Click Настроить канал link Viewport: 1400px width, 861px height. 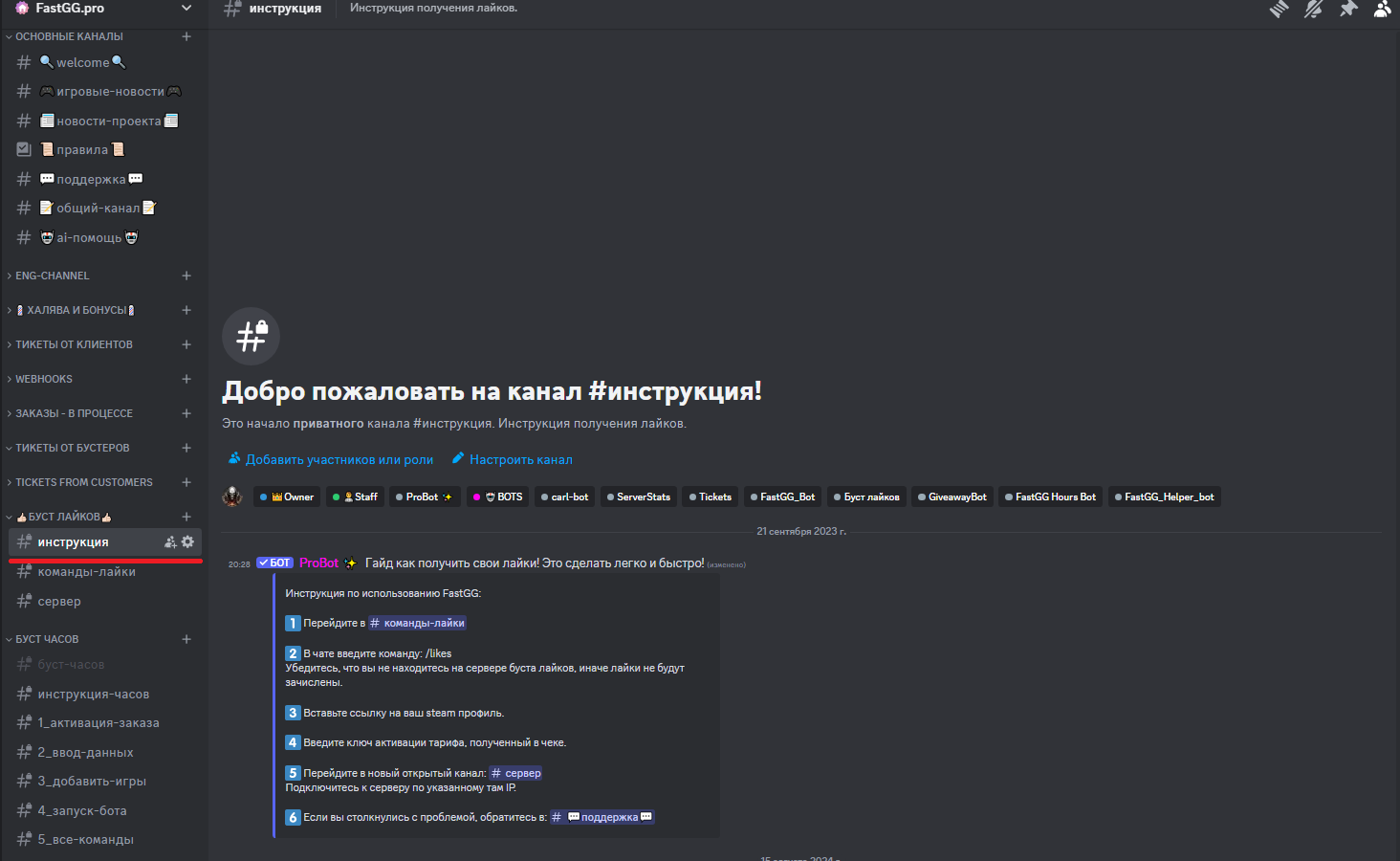pyautogui.click(x=512, y=459)
